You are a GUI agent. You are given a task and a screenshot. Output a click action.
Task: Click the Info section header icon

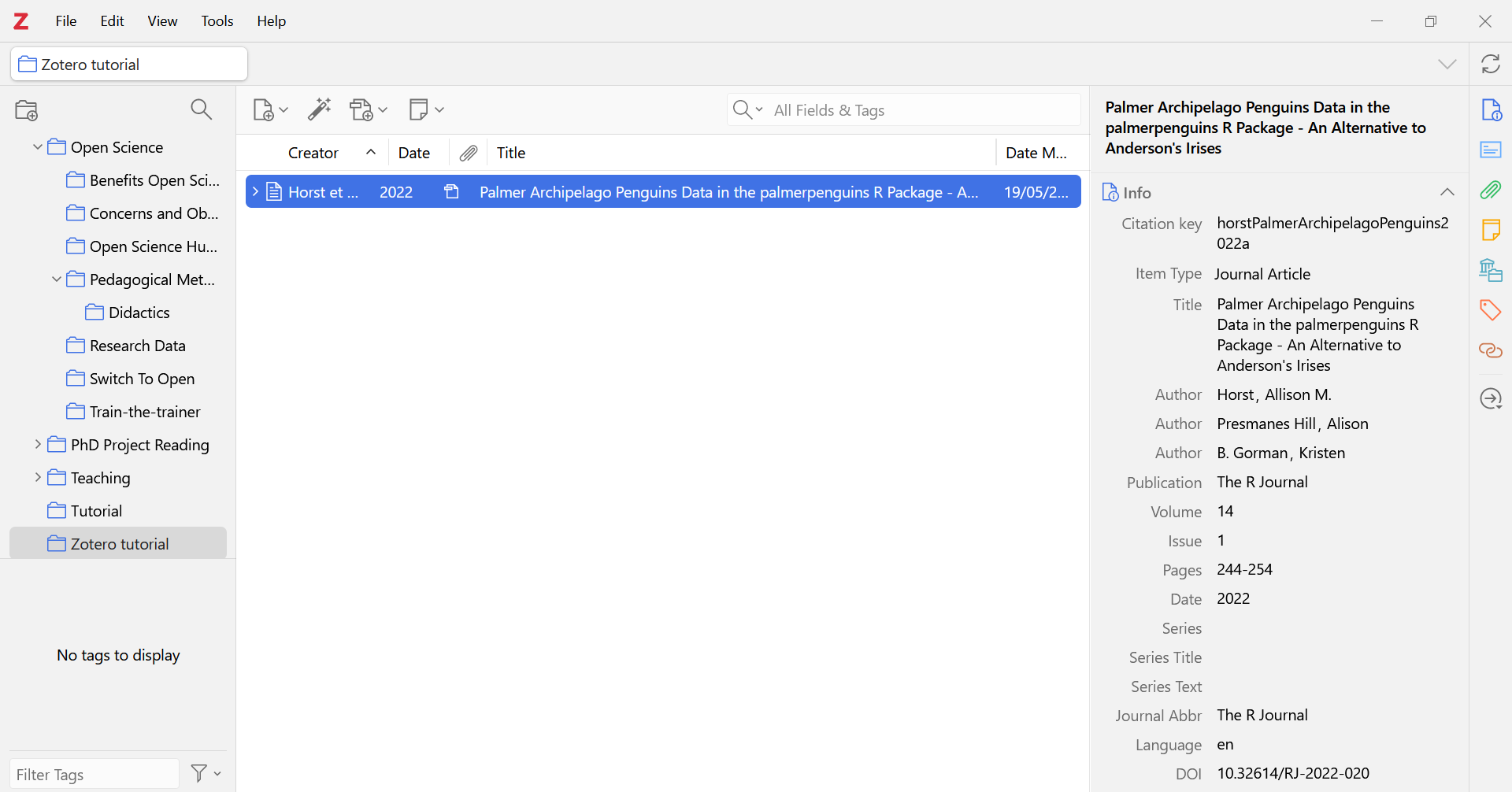(1110, 192)
